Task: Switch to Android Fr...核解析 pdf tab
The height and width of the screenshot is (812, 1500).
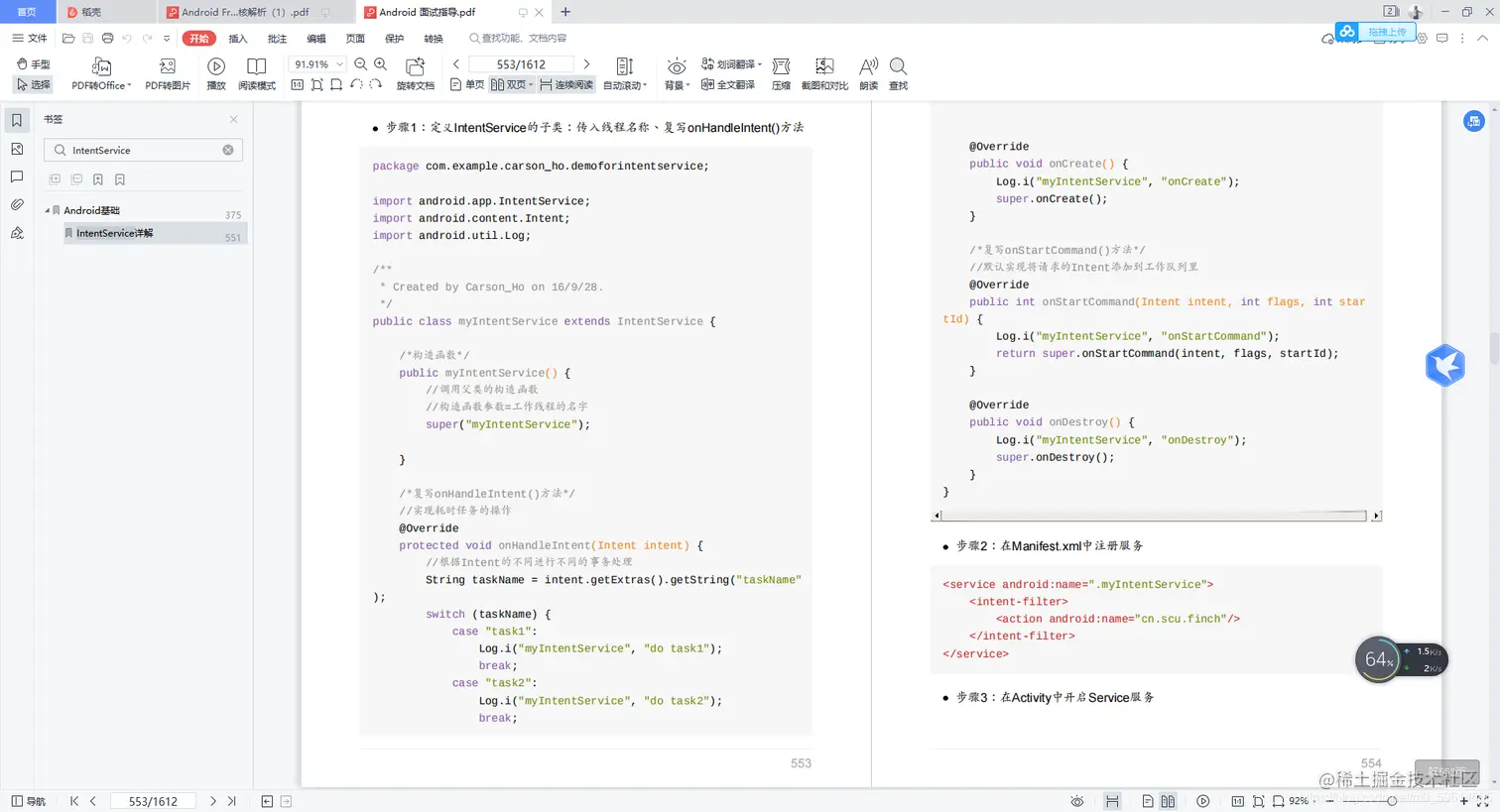Action: point(255,12)
